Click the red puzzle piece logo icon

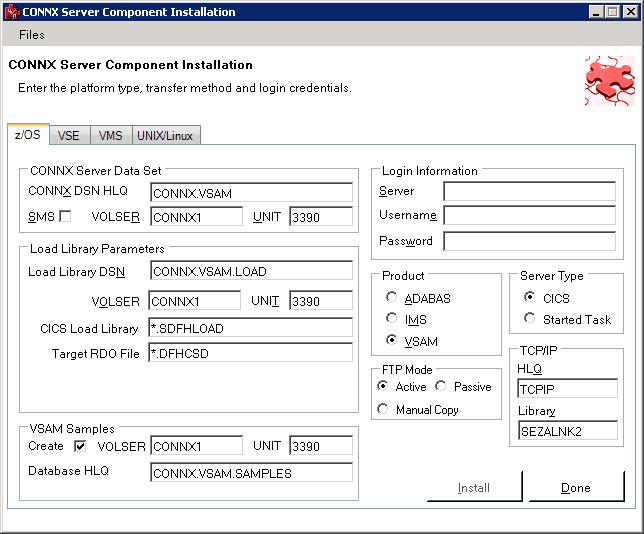609,80
